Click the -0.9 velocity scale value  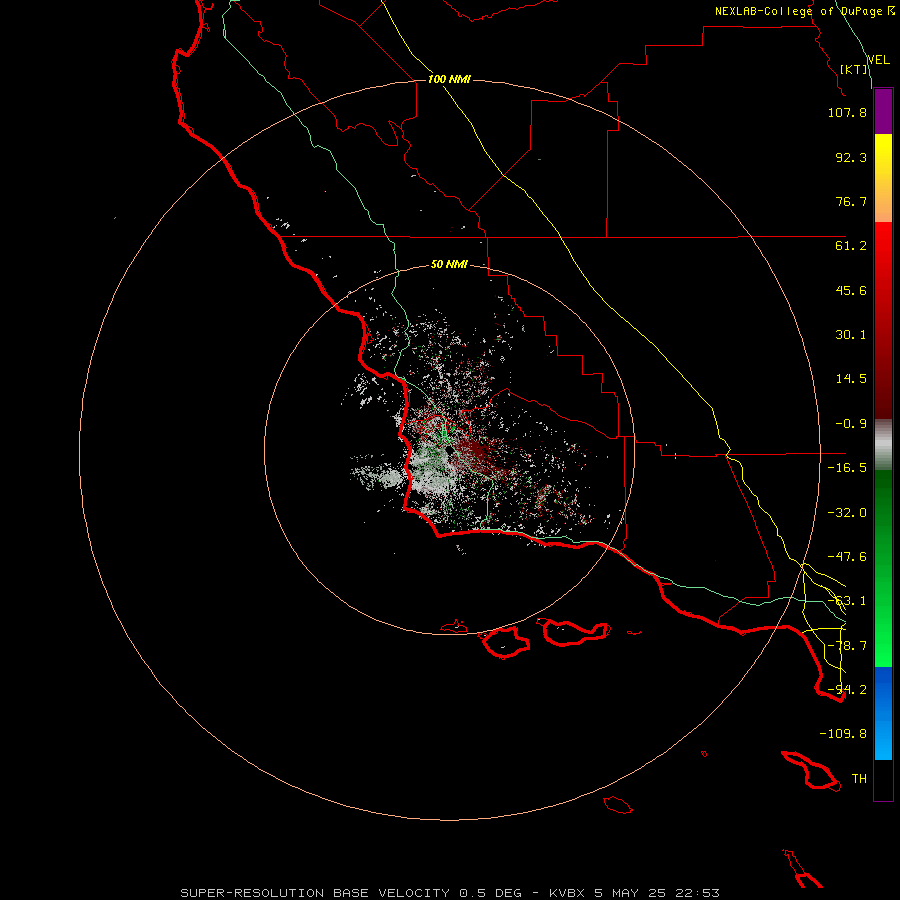[851, 424]
